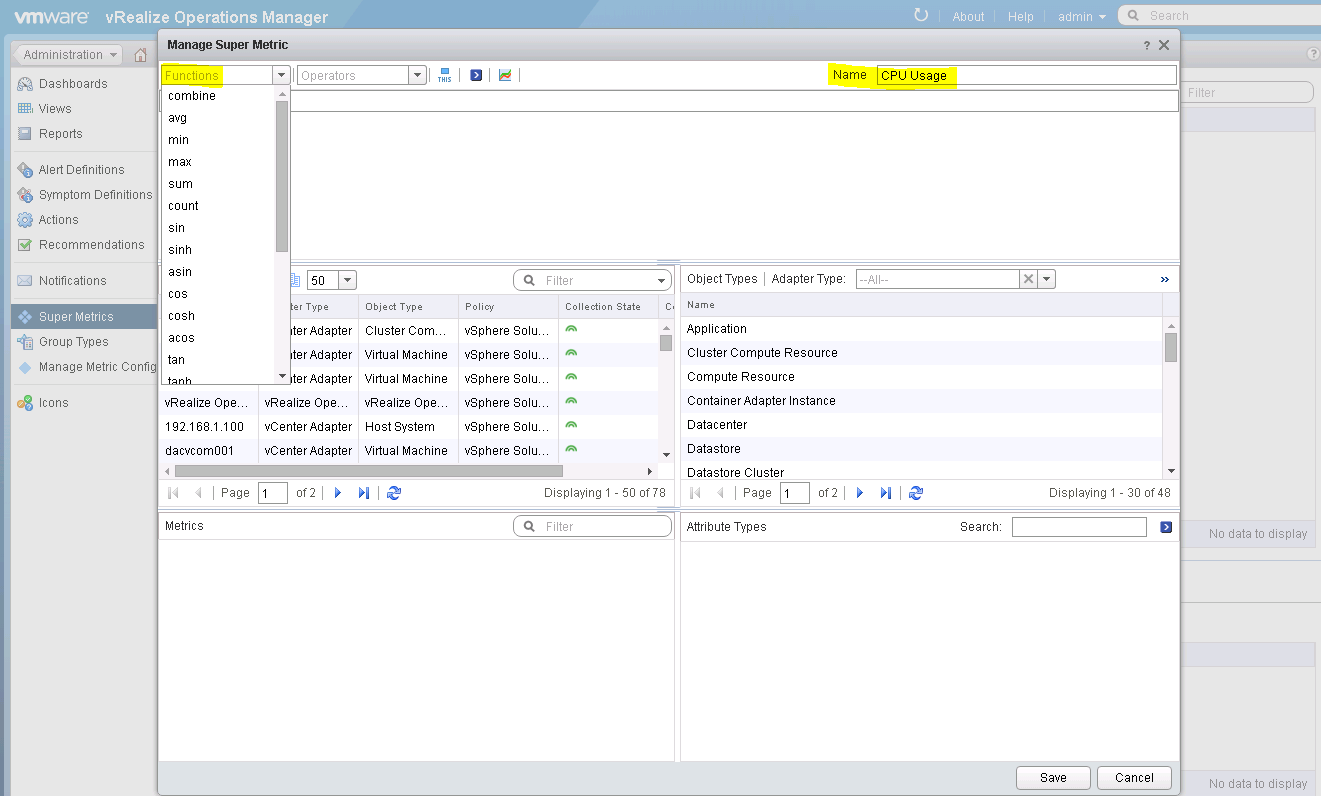
Task: Go to last page in objects list
Action: (363, 493)
